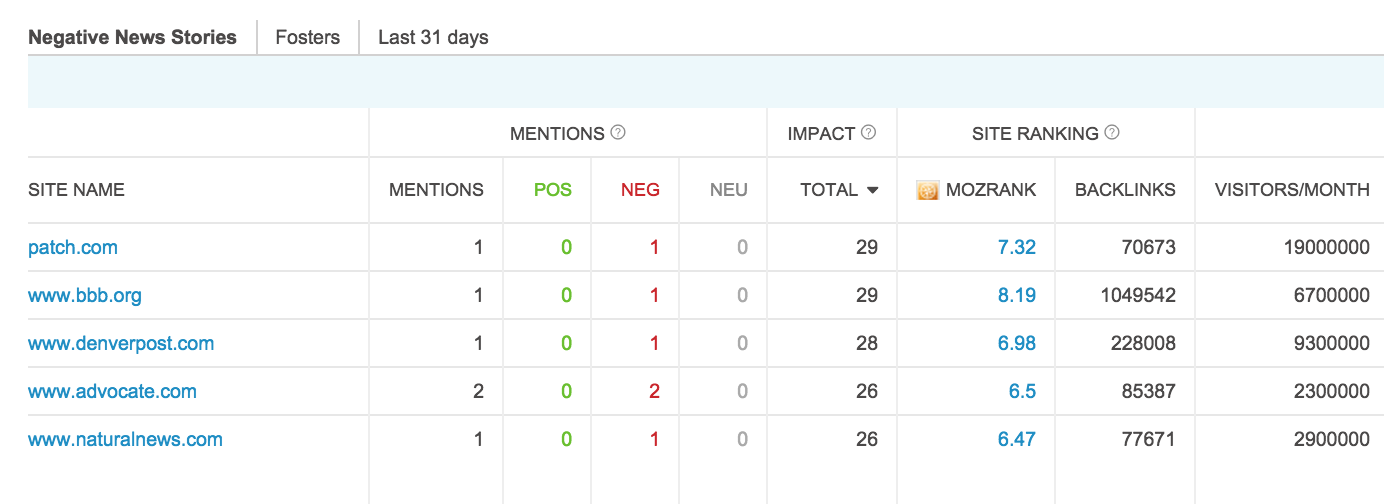Image resolution: width=1384 pixels, height=504 pixels.
Task: Click the help icon beside IMPACT
Action: (x=869, y=132)
